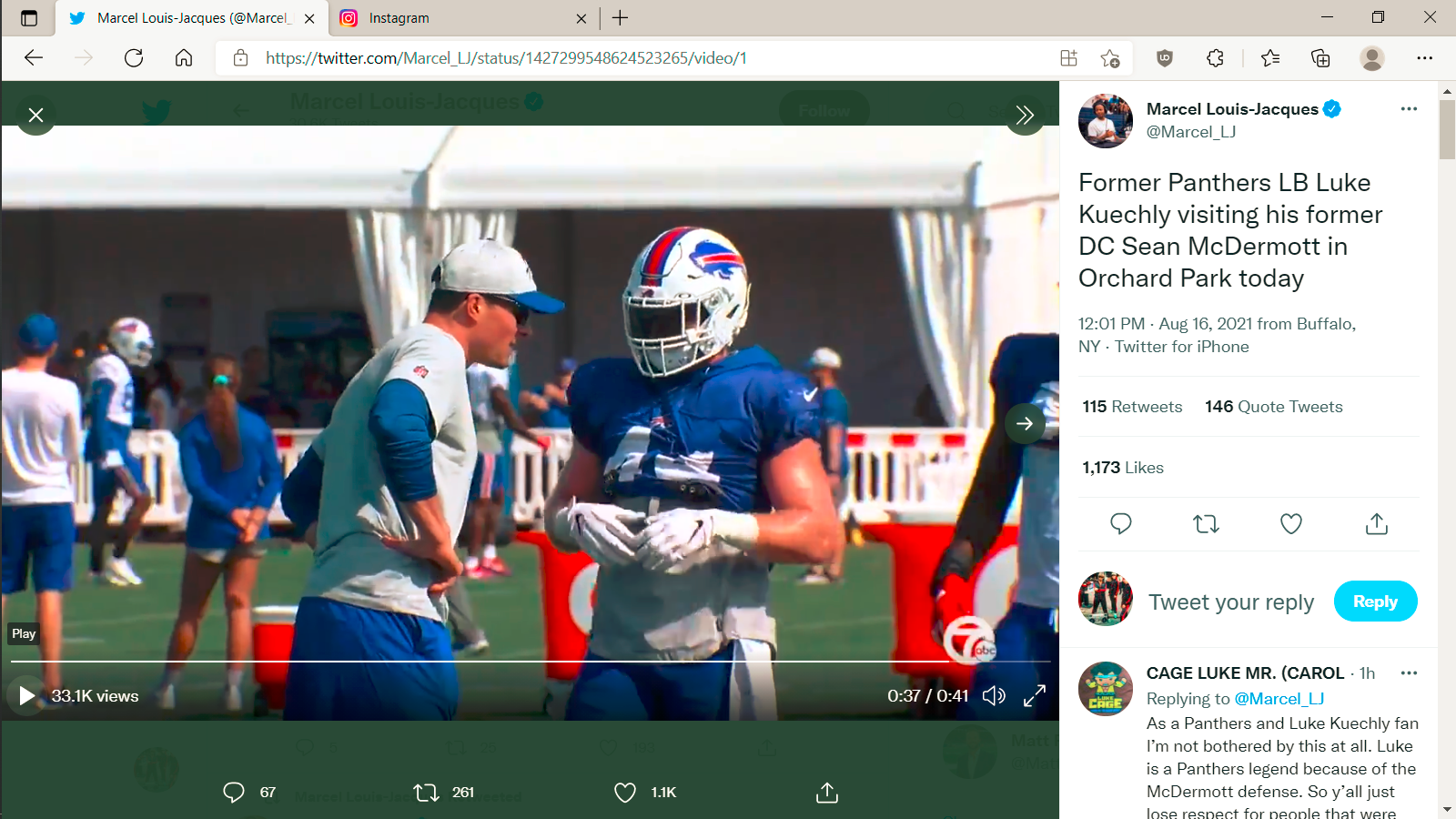Open CAGE LUKE MR. profile name
This screenshot has height=819, width=1456.
1245,673
